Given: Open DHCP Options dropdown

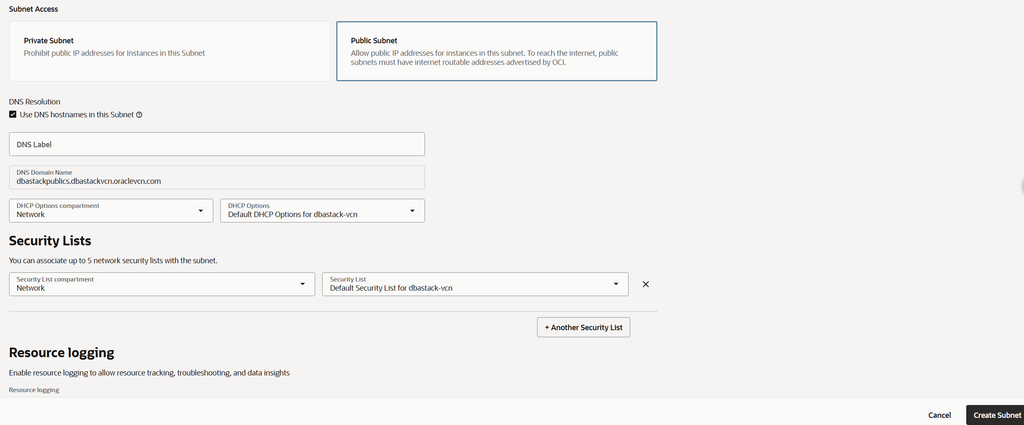Looking at the screenshot, I should click(x=323, y=210).
